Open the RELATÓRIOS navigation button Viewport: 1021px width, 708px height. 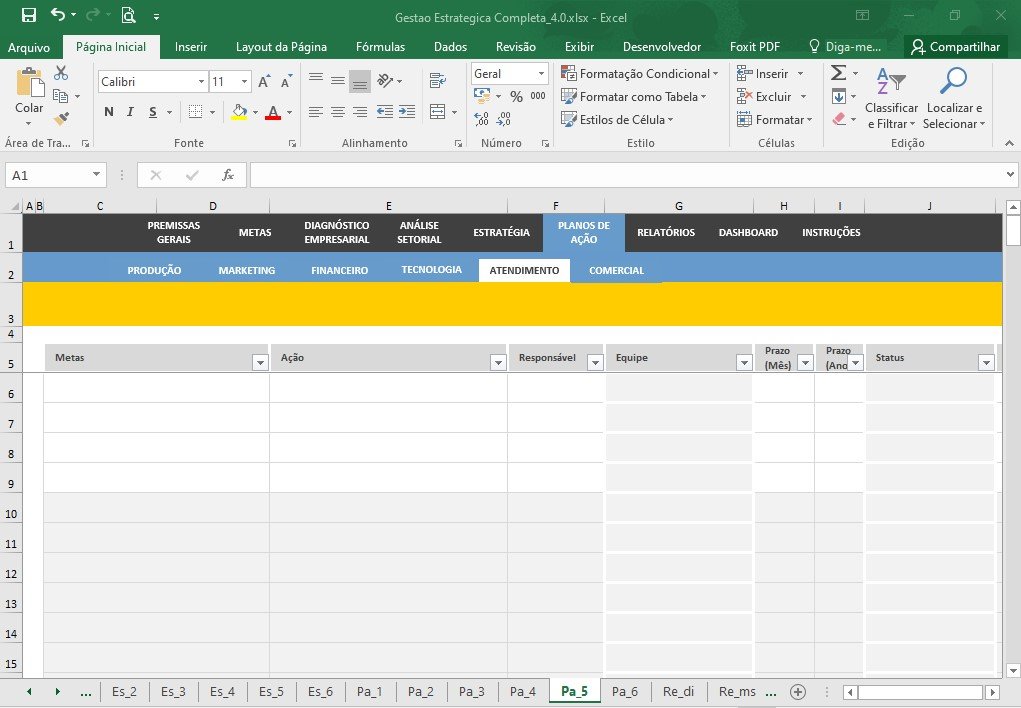(x=666, y=233)
